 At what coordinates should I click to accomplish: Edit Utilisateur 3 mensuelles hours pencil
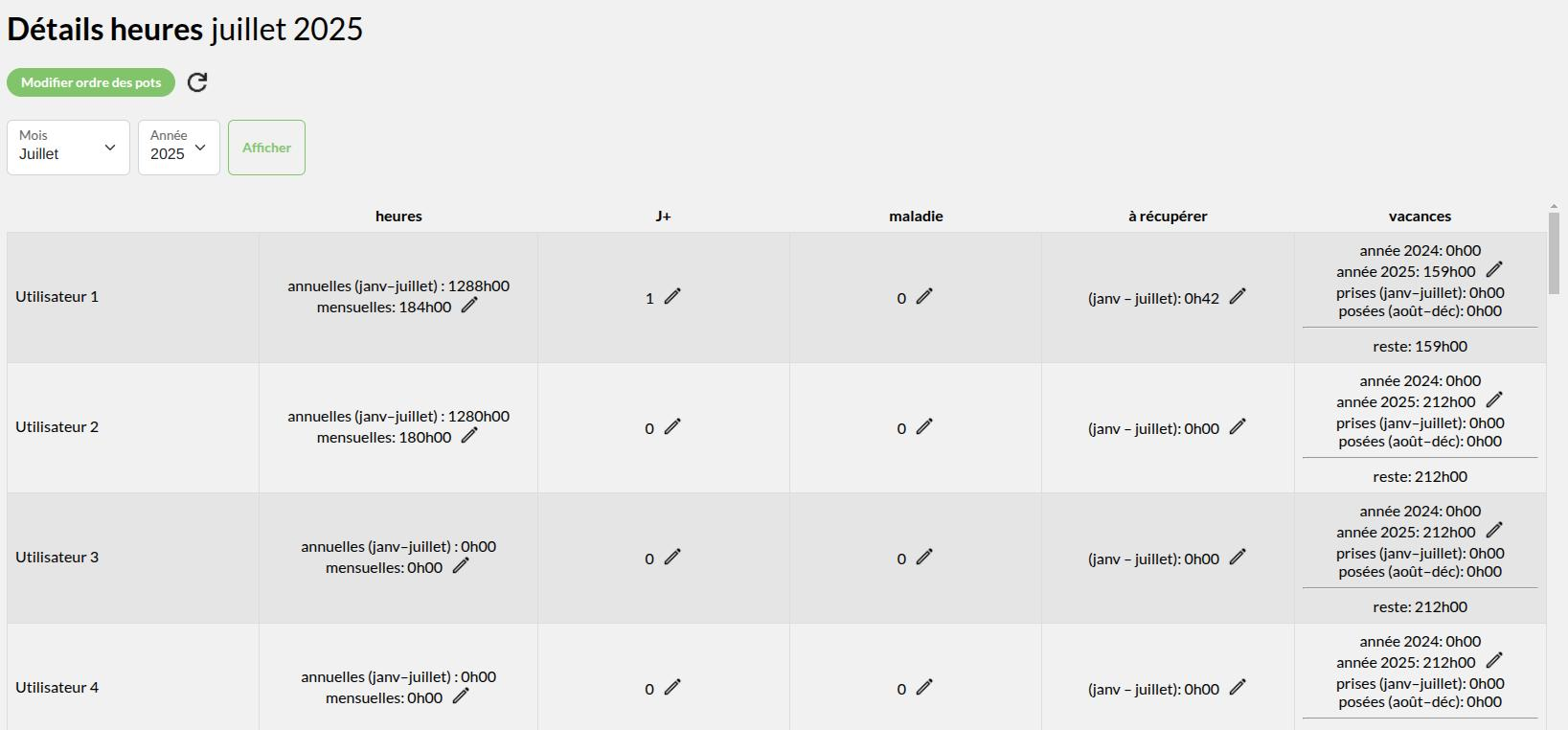tap(461, 566)
